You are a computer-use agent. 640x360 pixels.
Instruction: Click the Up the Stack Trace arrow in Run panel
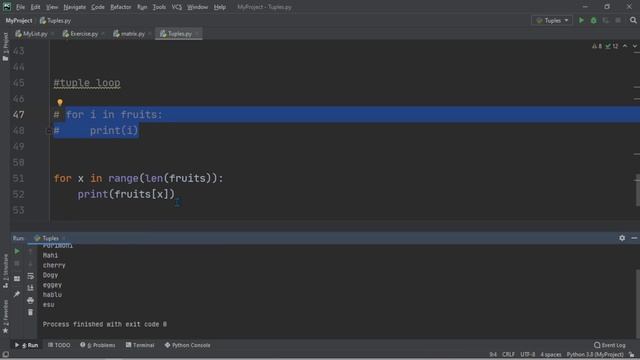click(x=30, y=252)
